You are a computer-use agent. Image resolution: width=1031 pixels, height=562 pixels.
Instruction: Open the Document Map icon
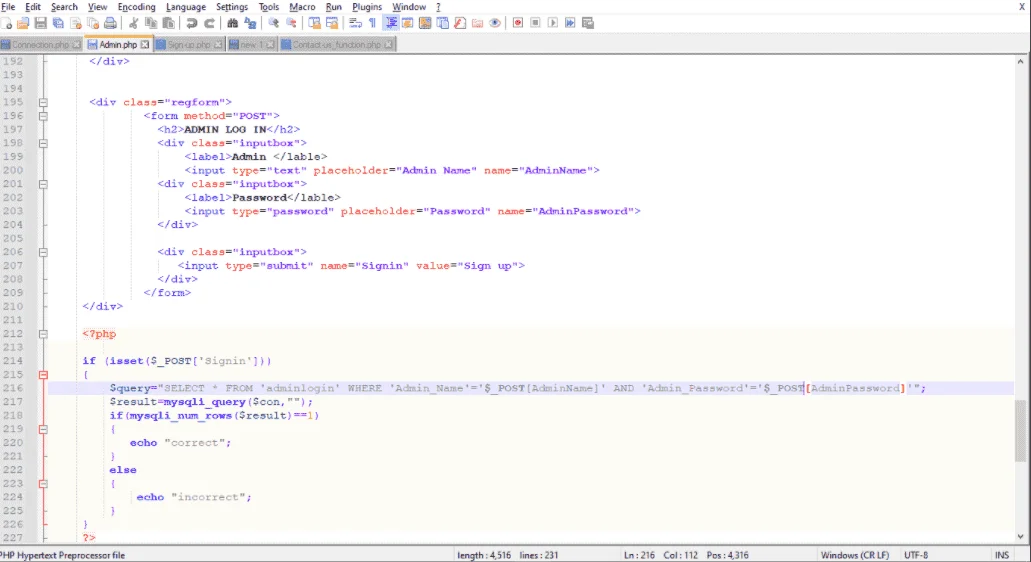point(425,23)
